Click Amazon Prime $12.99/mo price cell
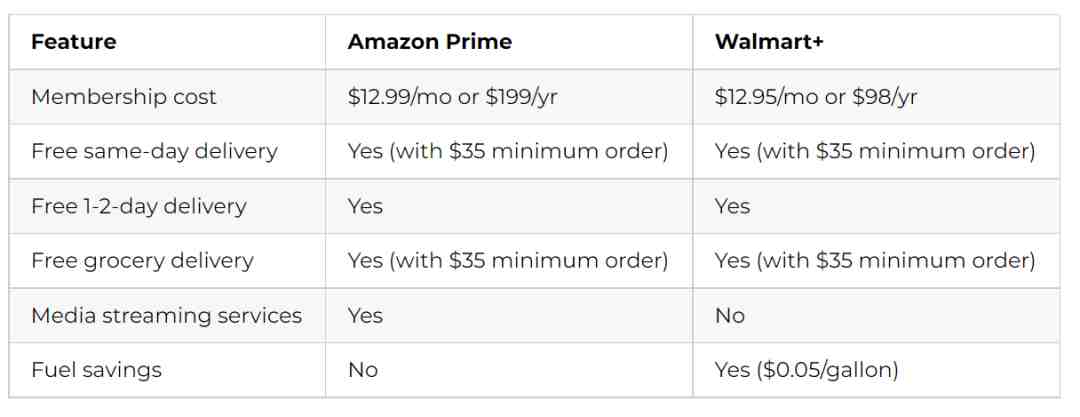This screenshot has height=417, width=1080. pos(453,96)
